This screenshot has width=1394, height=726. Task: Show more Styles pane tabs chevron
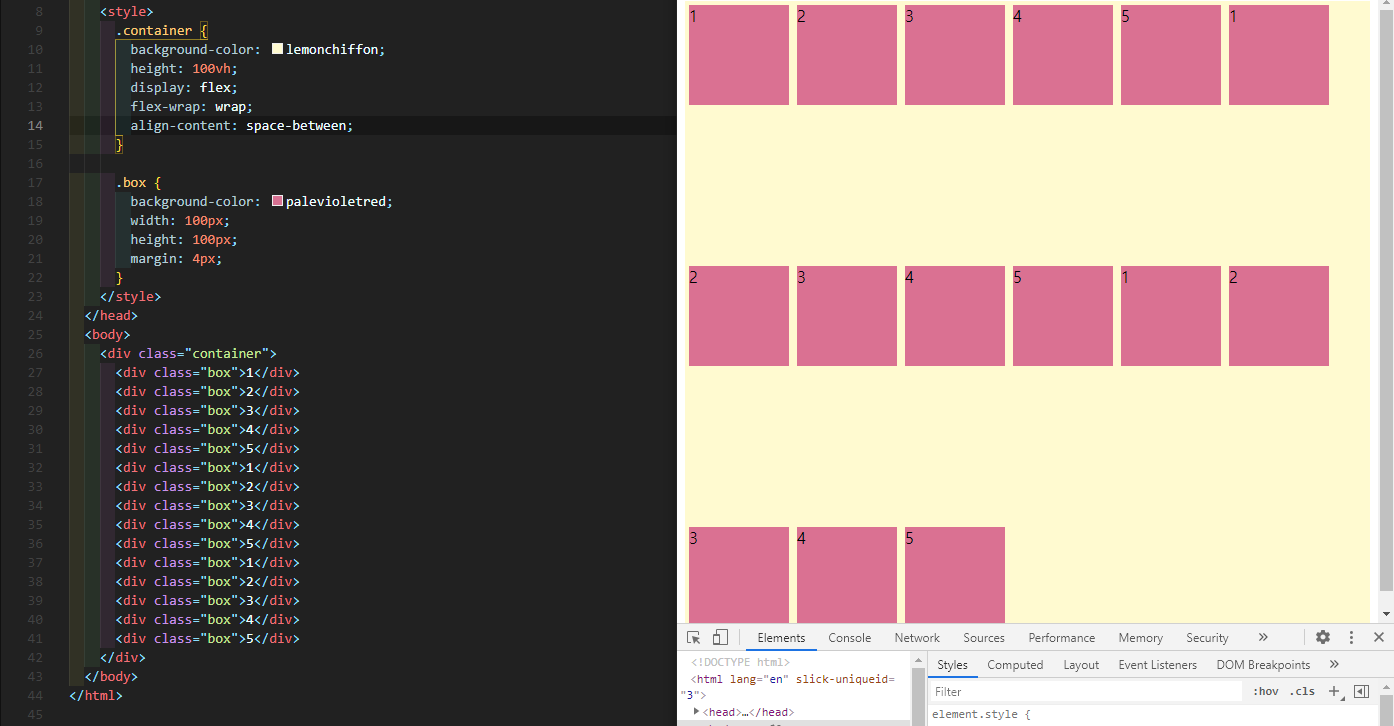coord(1334,664)
